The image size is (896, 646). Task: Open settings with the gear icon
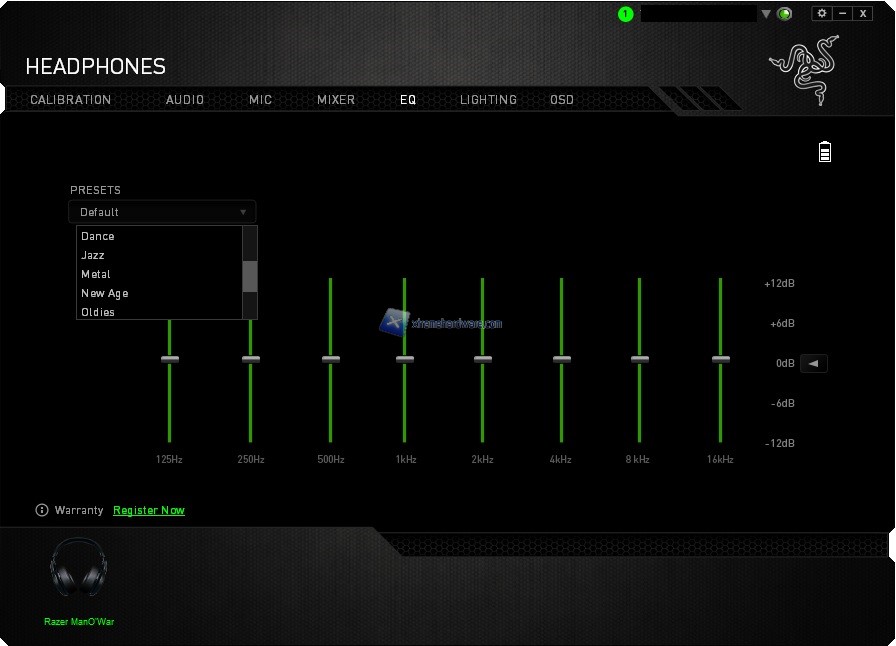(822, 13)
